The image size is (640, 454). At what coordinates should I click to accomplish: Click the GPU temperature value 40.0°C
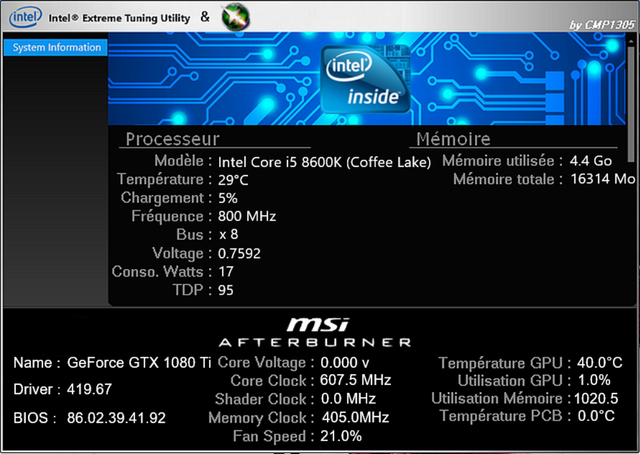click(600, 363)
